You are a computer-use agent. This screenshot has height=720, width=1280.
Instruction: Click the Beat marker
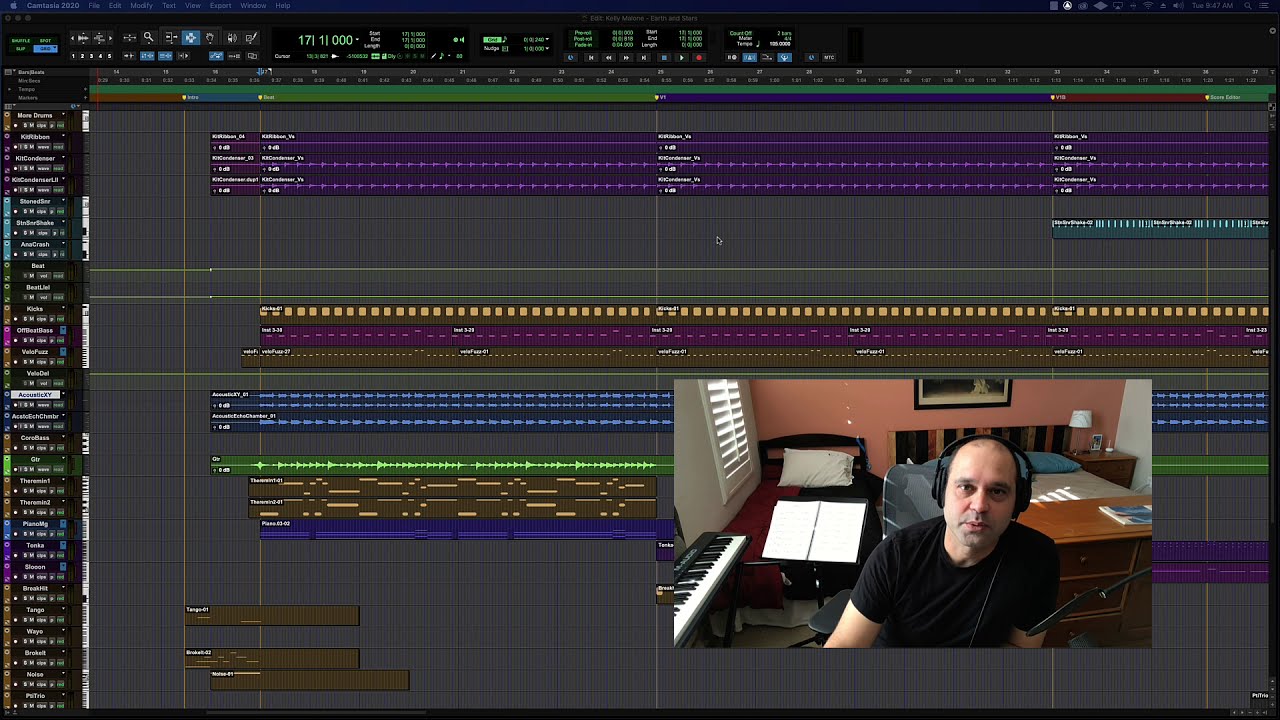[266, 97]
